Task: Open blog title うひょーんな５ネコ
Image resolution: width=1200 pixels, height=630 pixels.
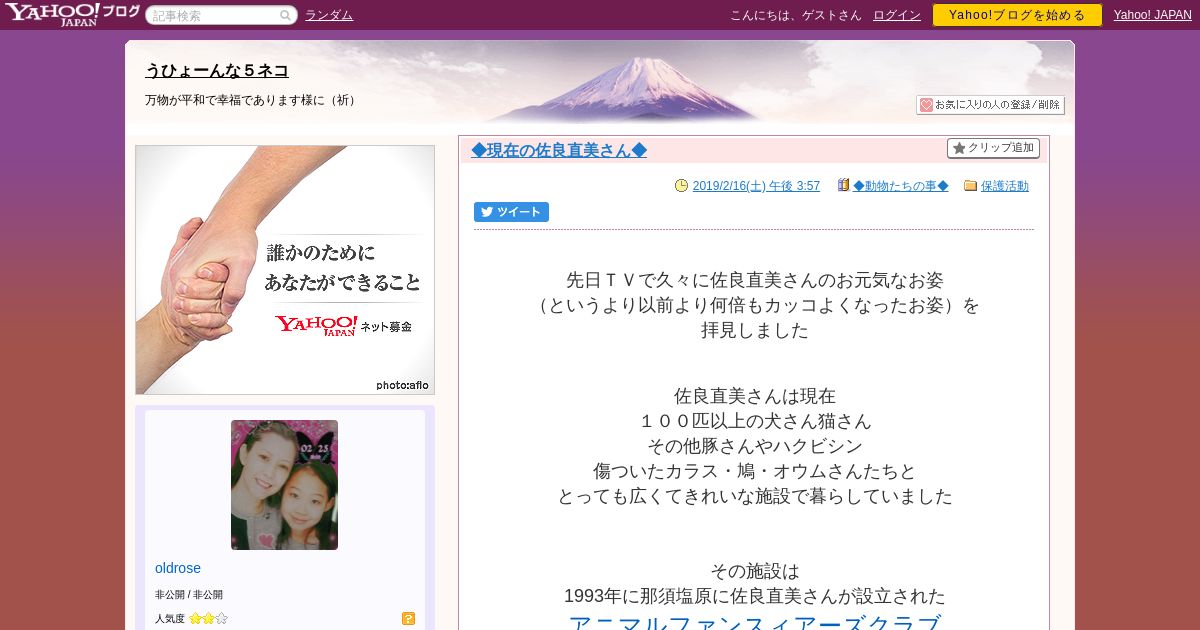Action: click(x=217, y=70)
